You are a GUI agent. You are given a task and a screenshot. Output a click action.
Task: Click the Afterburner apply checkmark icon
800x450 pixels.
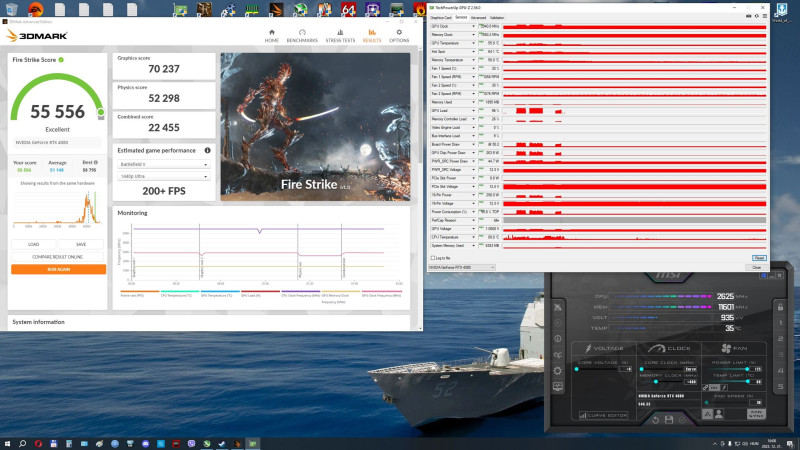[x=683, y=420]
